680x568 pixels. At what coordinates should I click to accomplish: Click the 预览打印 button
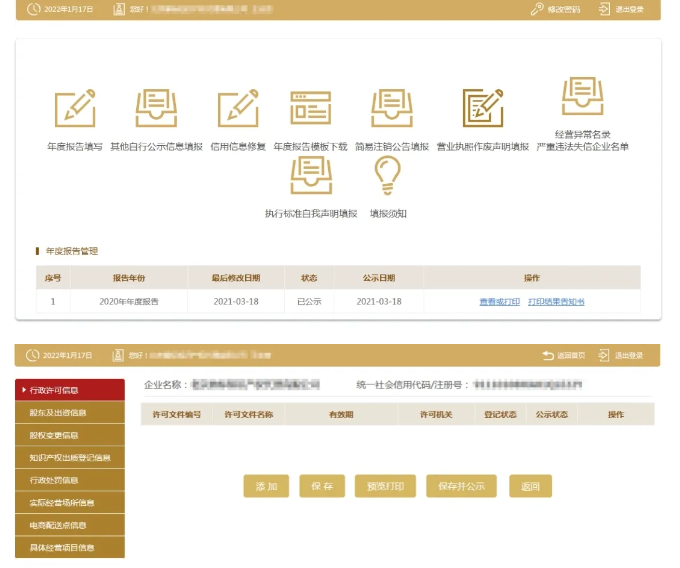tap(385, 486)
